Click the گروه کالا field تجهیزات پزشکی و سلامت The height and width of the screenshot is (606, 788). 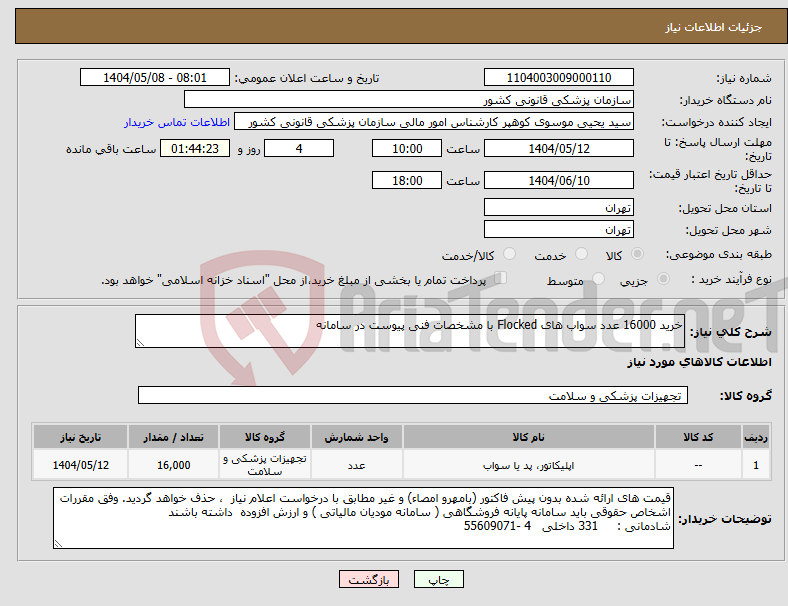click(x=413, y=395)
